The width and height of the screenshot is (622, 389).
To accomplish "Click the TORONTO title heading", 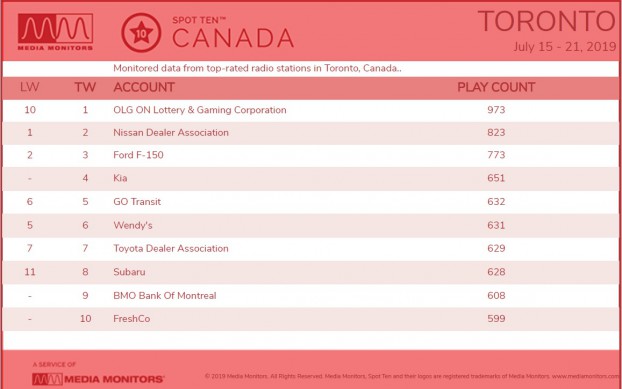I will point(547,21).
